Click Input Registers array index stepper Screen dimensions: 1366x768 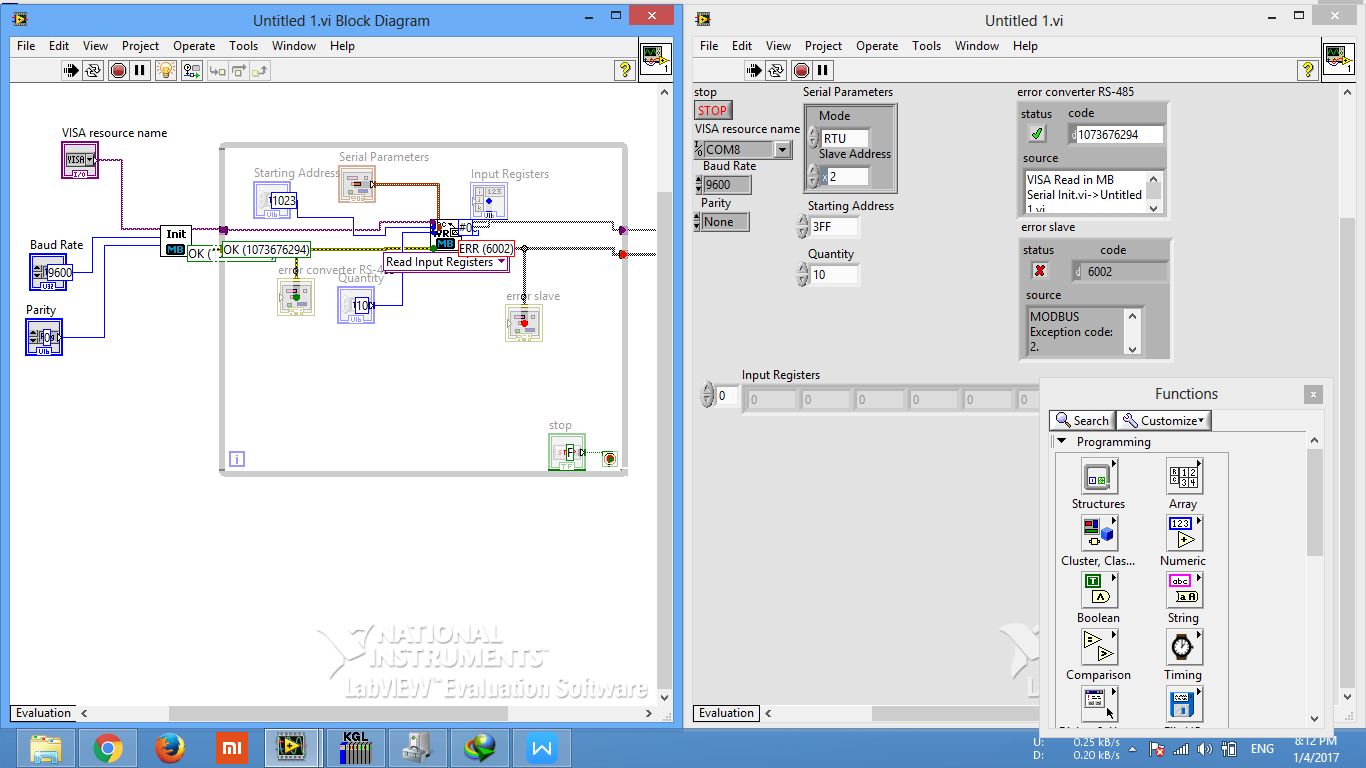pyautogui.click(x=708, y=396)
